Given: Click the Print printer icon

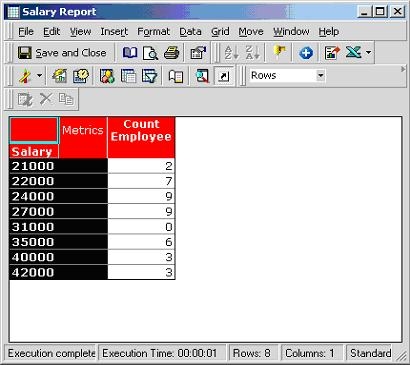Looking at the screenshot, I should (171, 53).
